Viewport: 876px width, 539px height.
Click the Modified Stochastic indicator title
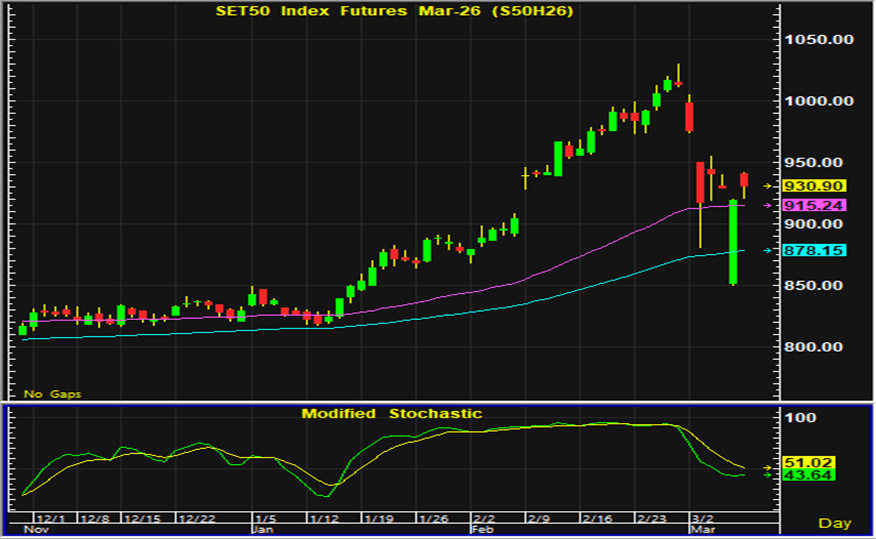(x=392, y=413)
